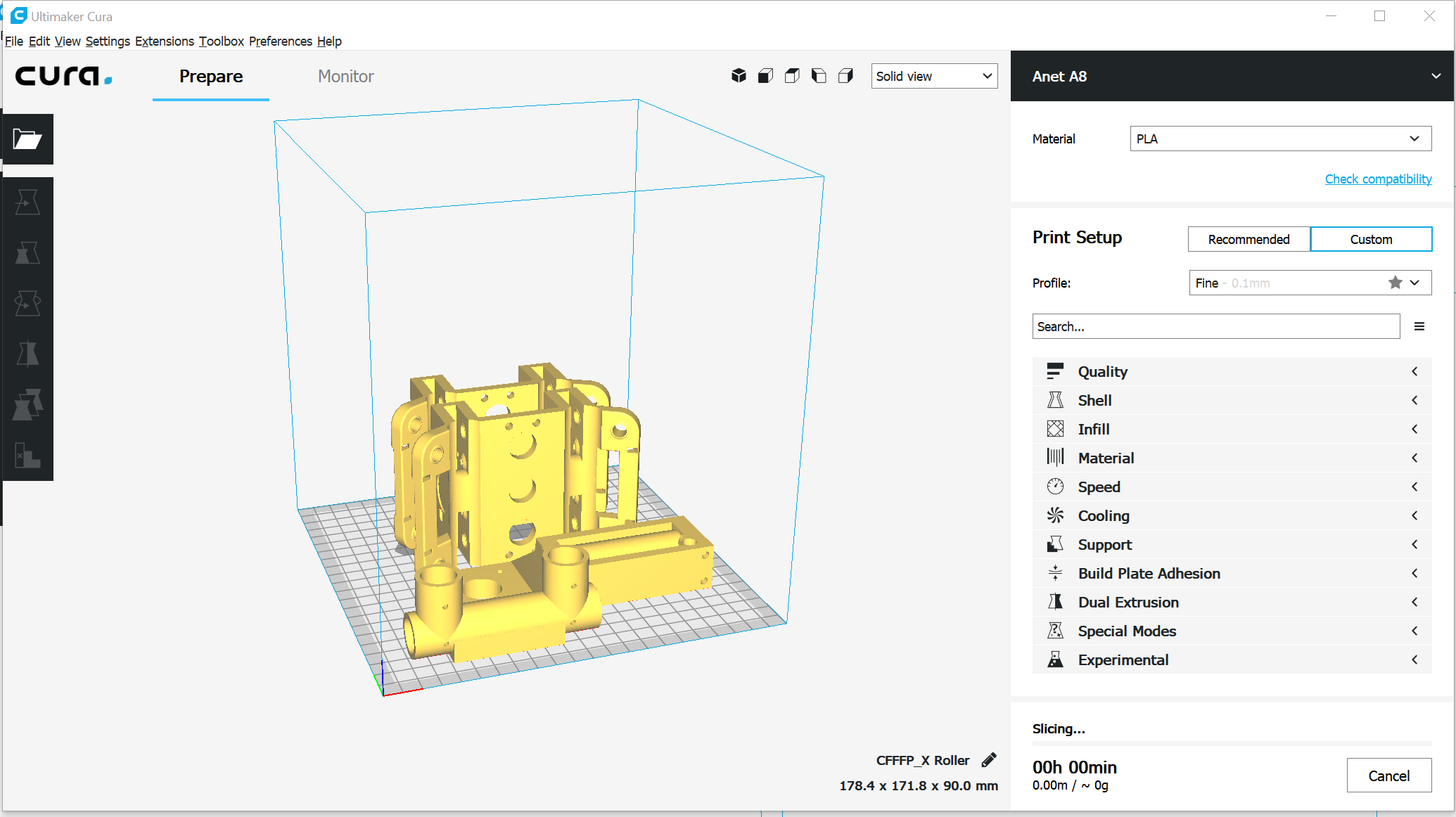Select the Support Blocker tool
This screenshot has width=1456, height=817.
[x=27, y=456]
